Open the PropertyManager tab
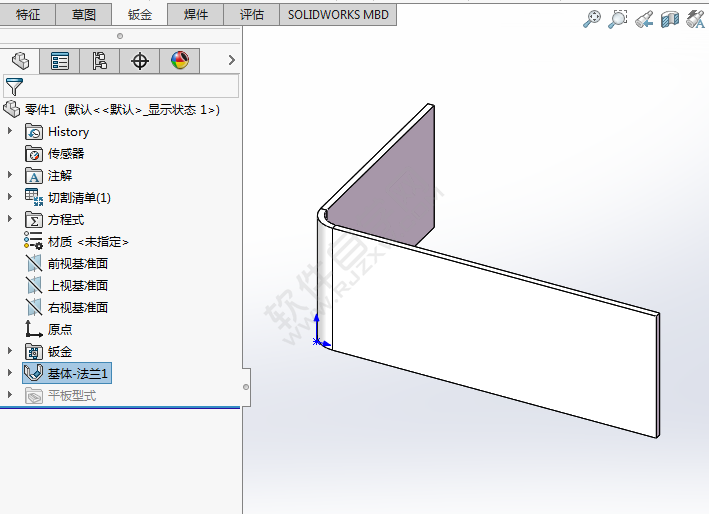The width and height of the screenshot is (709, 514). [60, 61]
